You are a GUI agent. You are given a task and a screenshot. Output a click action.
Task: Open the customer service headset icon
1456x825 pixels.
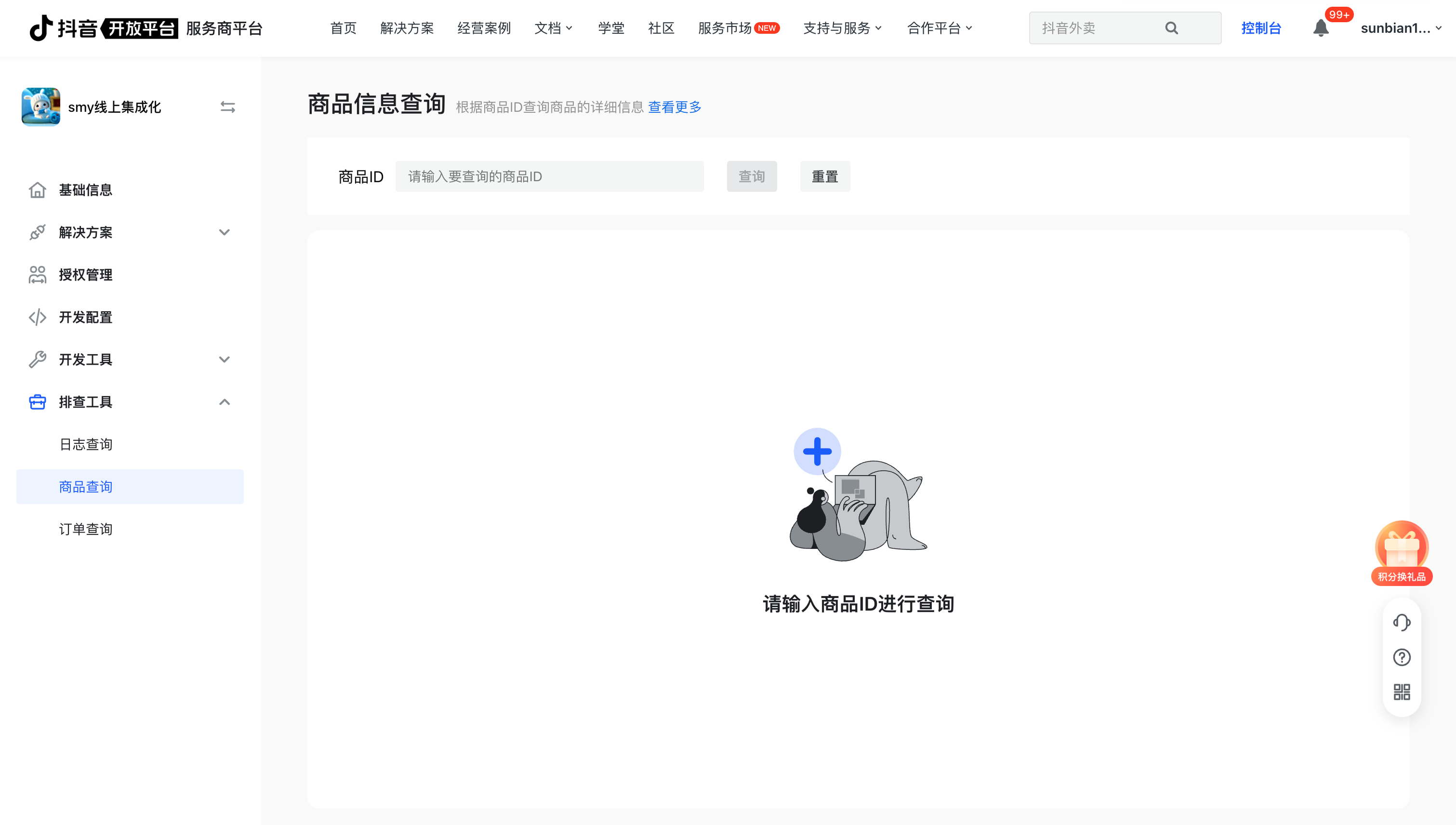pos(1401,622)
